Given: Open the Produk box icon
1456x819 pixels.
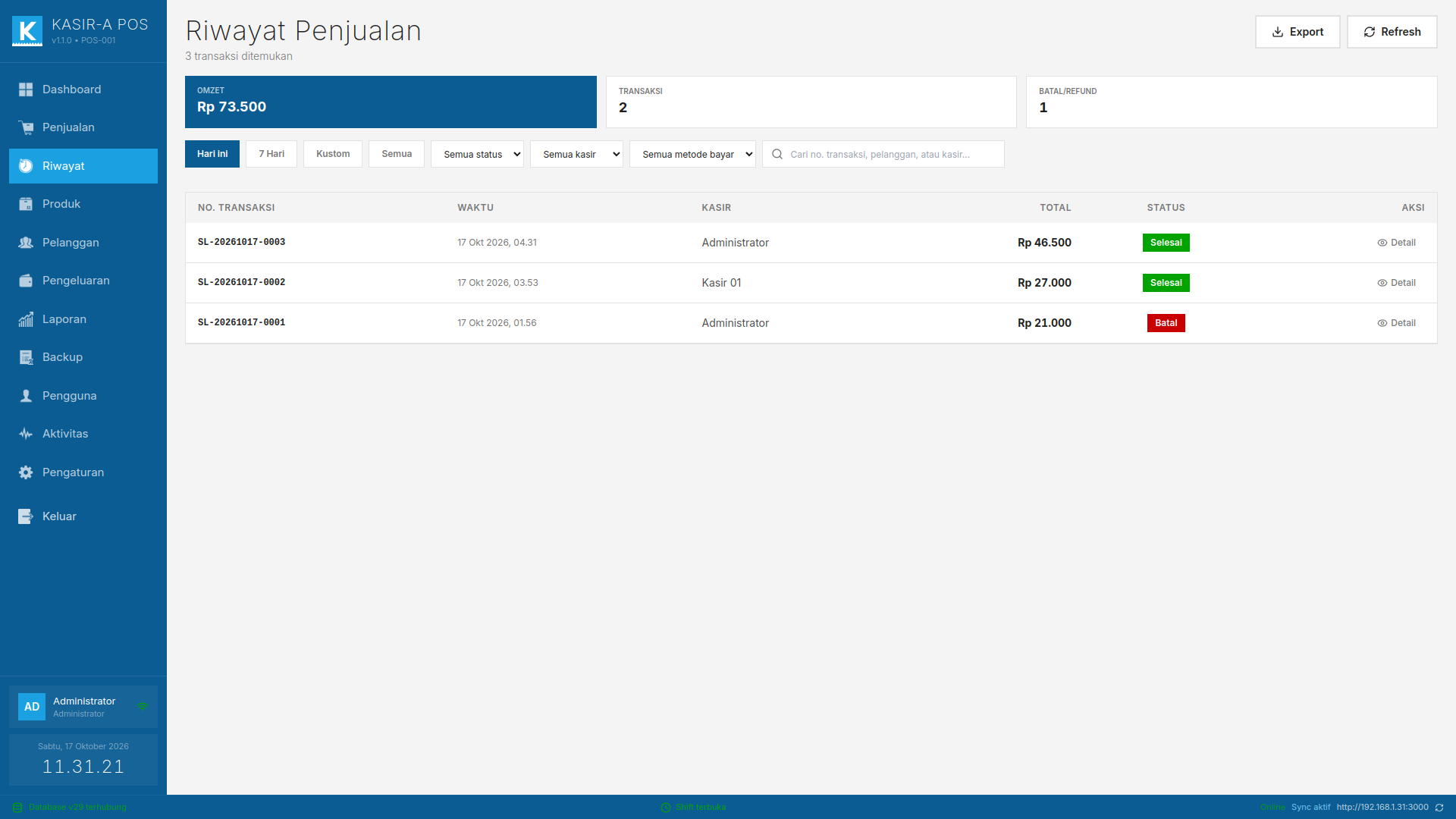Looking at the screenshot, I should (x=26, y=204).
